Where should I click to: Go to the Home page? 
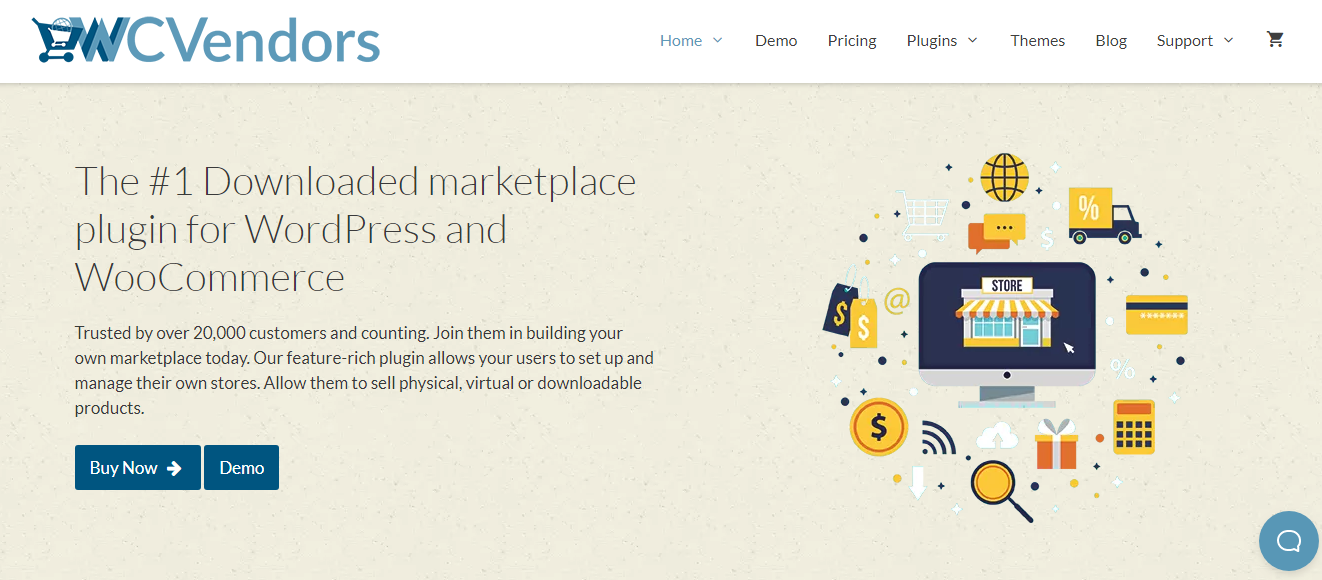(681, 41)
